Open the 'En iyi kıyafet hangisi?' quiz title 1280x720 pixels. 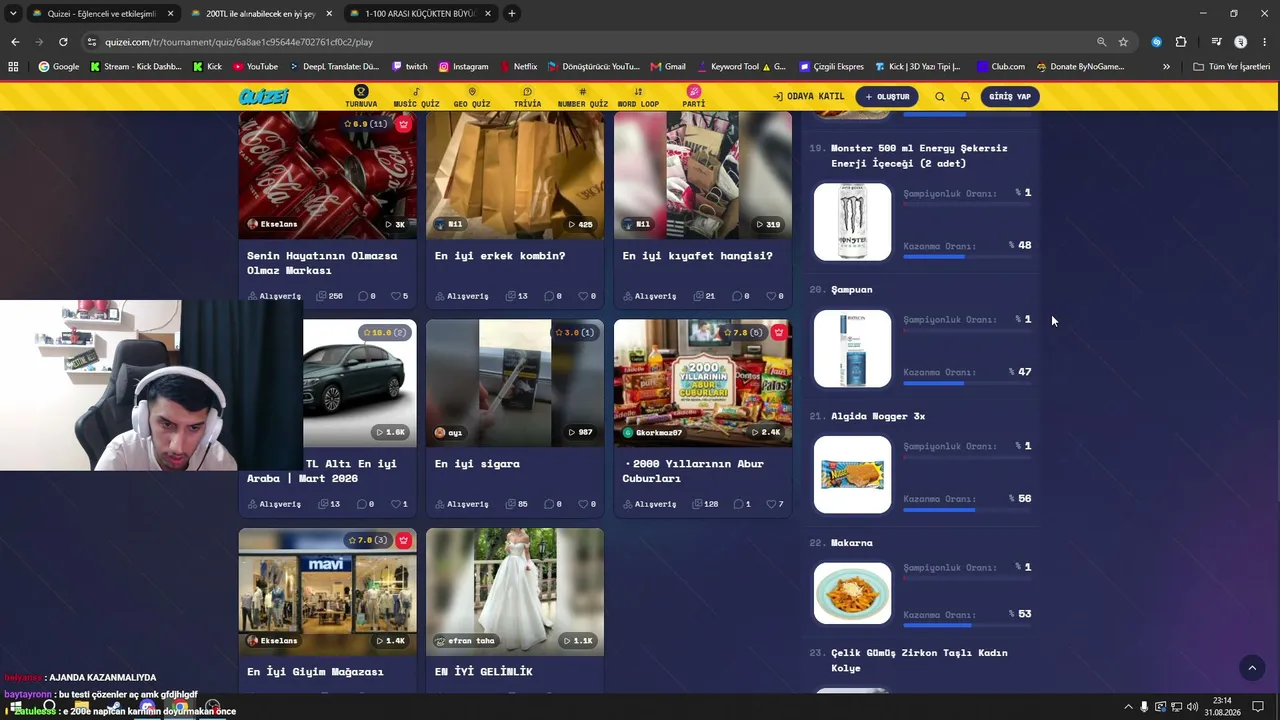pyautogui.click(x=697, y=256)
